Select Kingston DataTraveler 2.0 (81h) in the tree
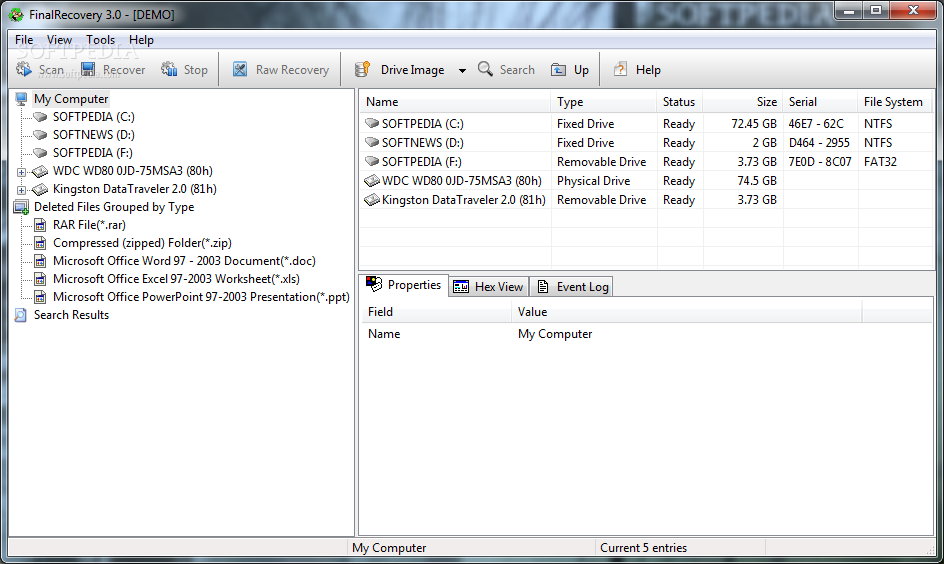Screen dimensions: 944x564 tap(135, 189)
